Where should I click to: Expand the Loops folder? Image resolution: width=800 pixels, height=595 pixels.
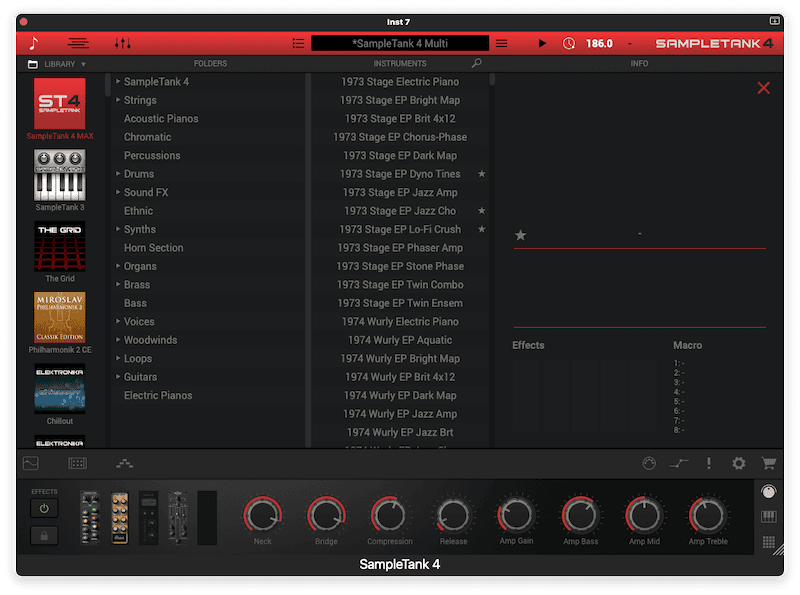pyautogui.click(x=118, y=358)
